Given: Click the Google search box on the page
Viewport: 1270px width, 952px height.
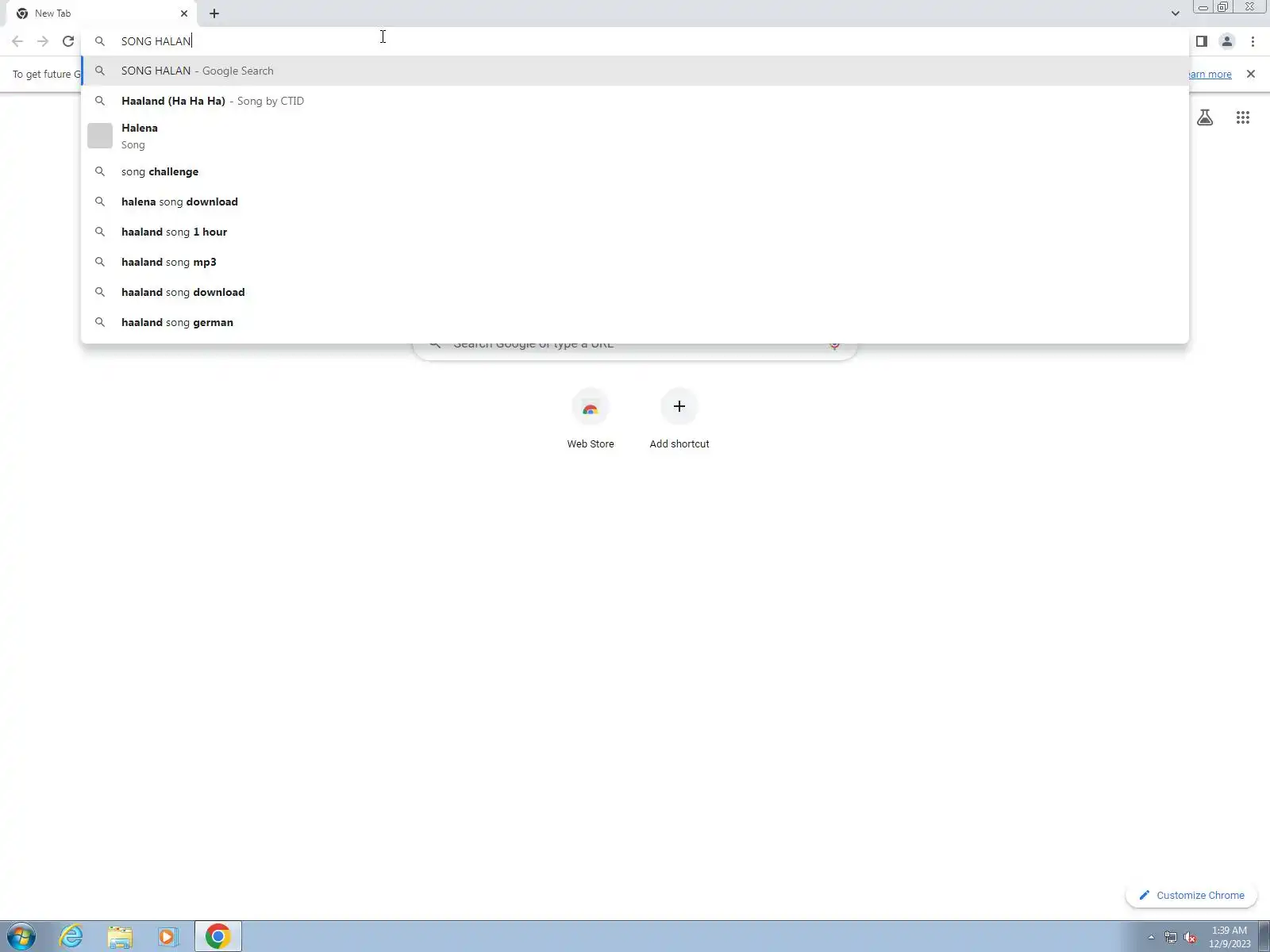Looking at the screenshot, I should (635, 351).
